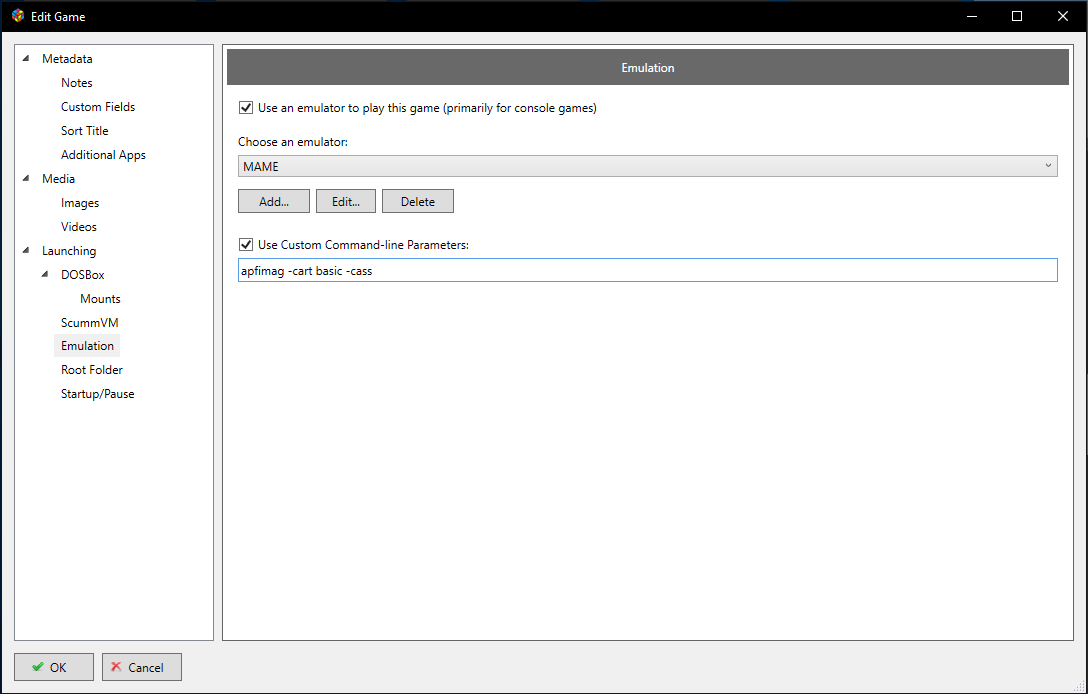Open the Sort Title section
The width and height of the screenshot is (1088, 694).
(x=85, y=130)
